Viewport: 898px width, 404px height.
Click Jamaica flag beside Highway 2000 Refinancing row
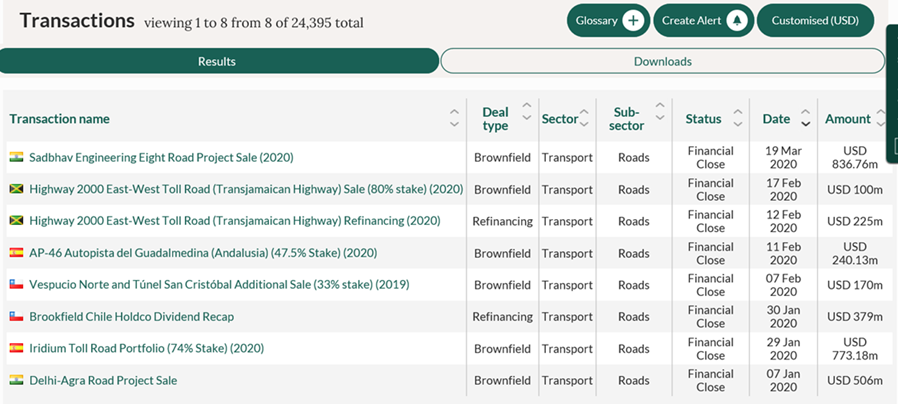click(16, 220)
